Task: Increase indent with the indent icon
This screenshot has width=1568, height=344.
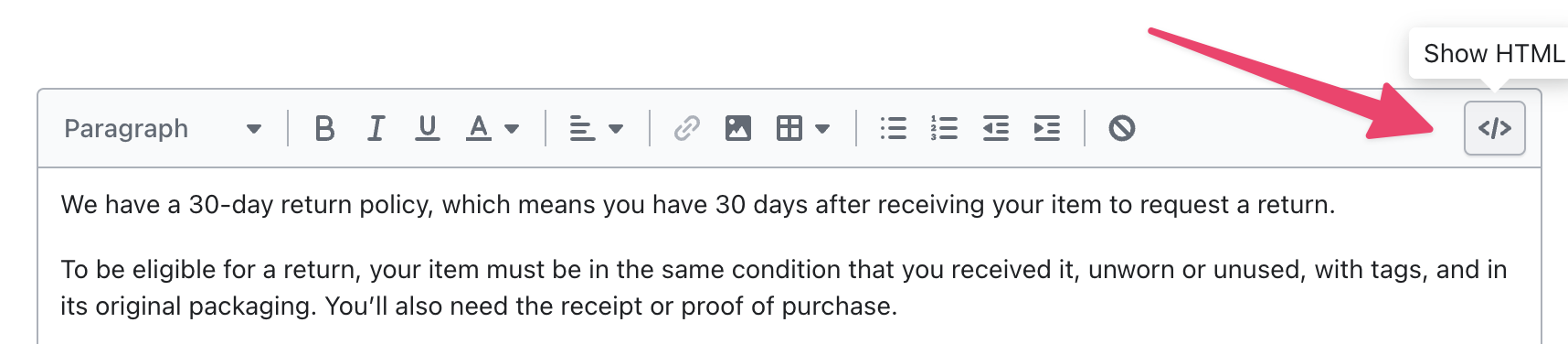Action: click(1046, 128)
